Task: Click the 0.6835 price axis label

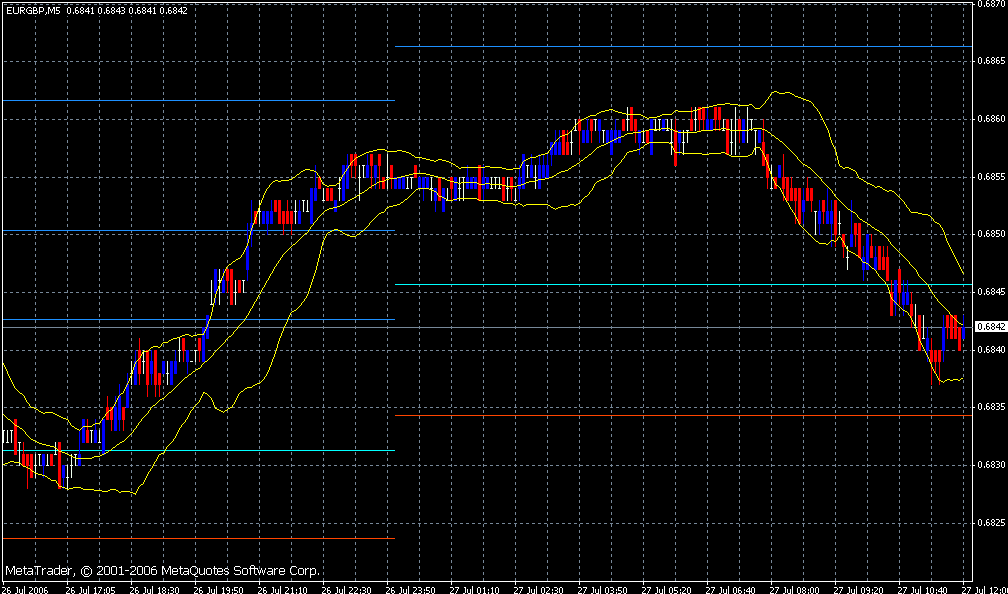Action: pos(991,407)
